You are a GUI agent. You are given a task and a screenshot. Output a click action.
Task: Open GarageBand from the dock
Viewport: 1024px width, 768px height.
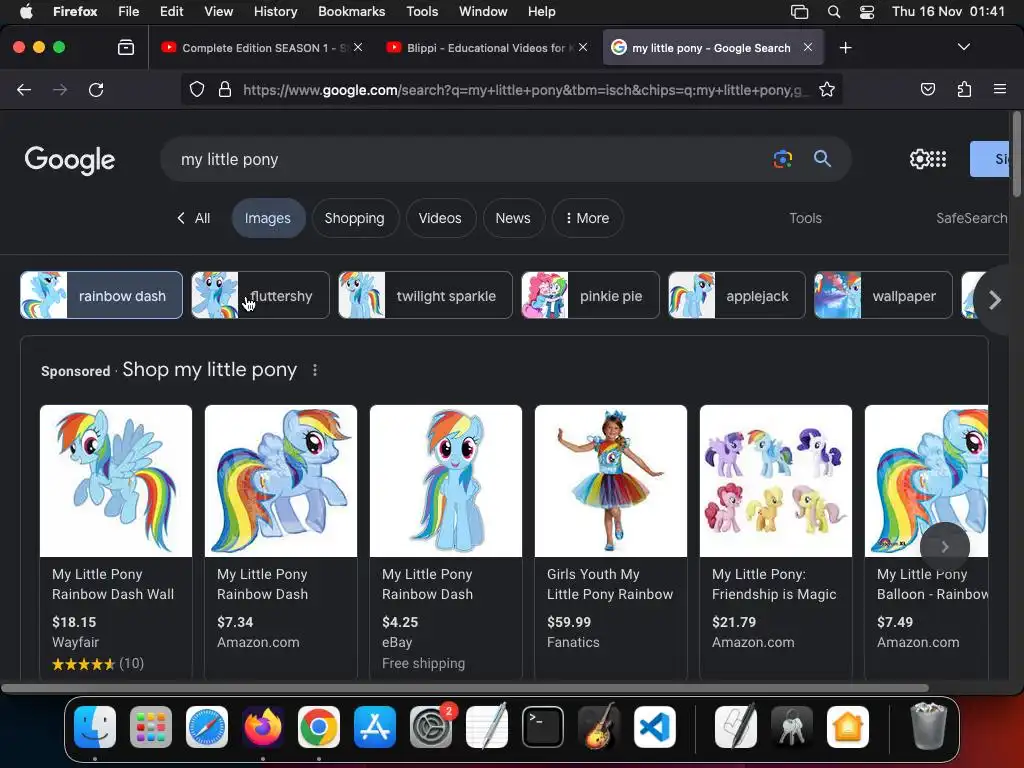tap(599, 727)
